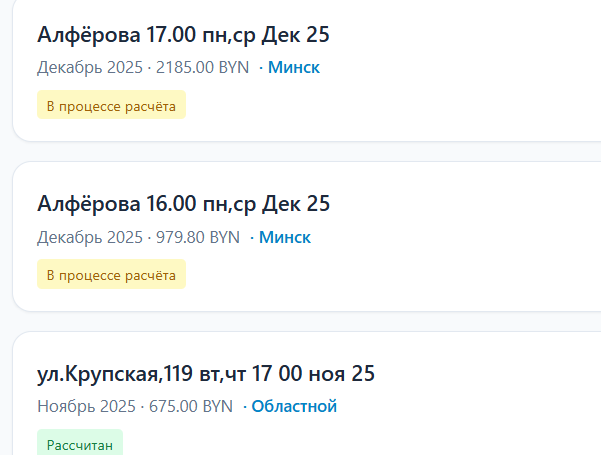
Task: Select the 979.80 BYN amount
Action: pos(198,238)
